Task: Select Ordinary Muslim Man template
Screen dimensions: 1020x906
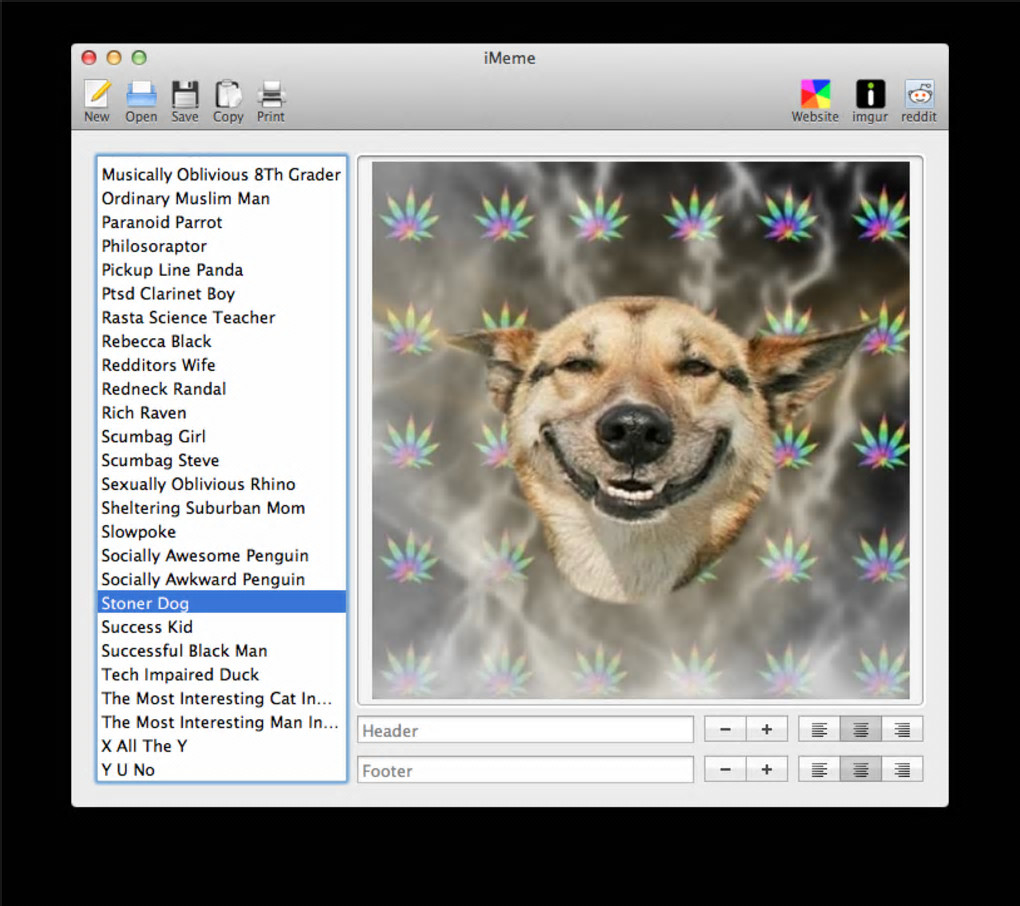Action: [221, 198]
